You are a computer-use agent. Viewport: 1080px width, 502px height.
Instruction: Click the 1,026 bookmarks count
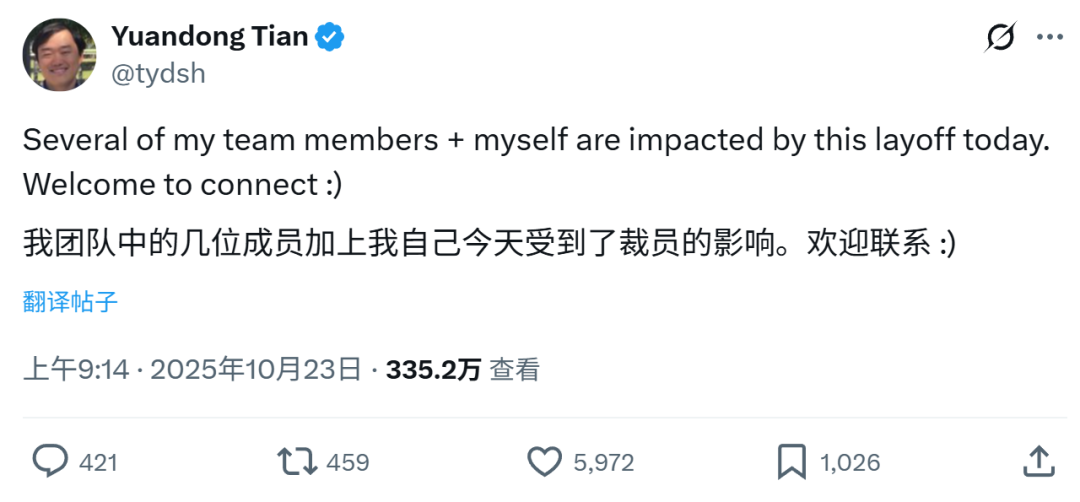(x=850, y=462)
